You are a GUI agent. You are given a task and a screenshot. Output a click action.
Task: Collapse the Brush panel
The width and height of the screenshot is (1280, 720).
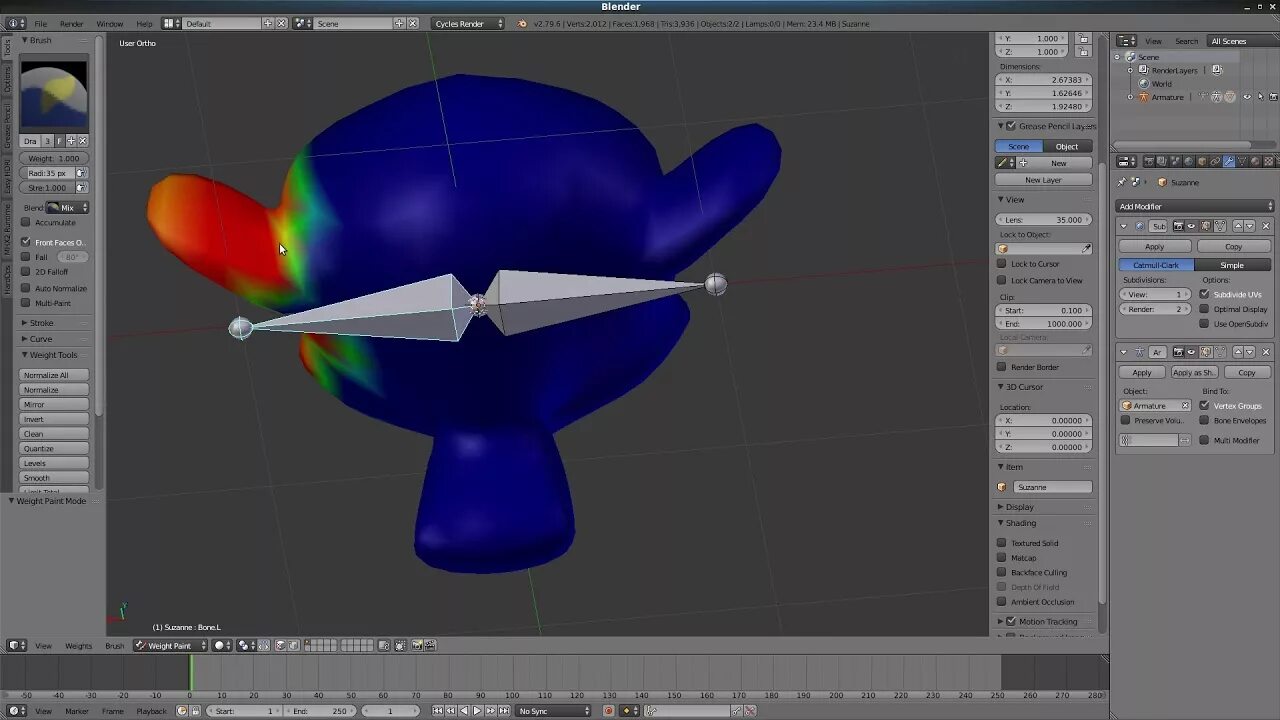pos(25,40)
